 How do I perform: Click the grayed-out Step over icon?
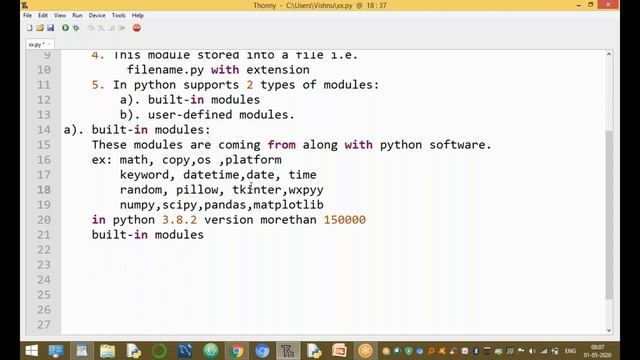point(90,28)
